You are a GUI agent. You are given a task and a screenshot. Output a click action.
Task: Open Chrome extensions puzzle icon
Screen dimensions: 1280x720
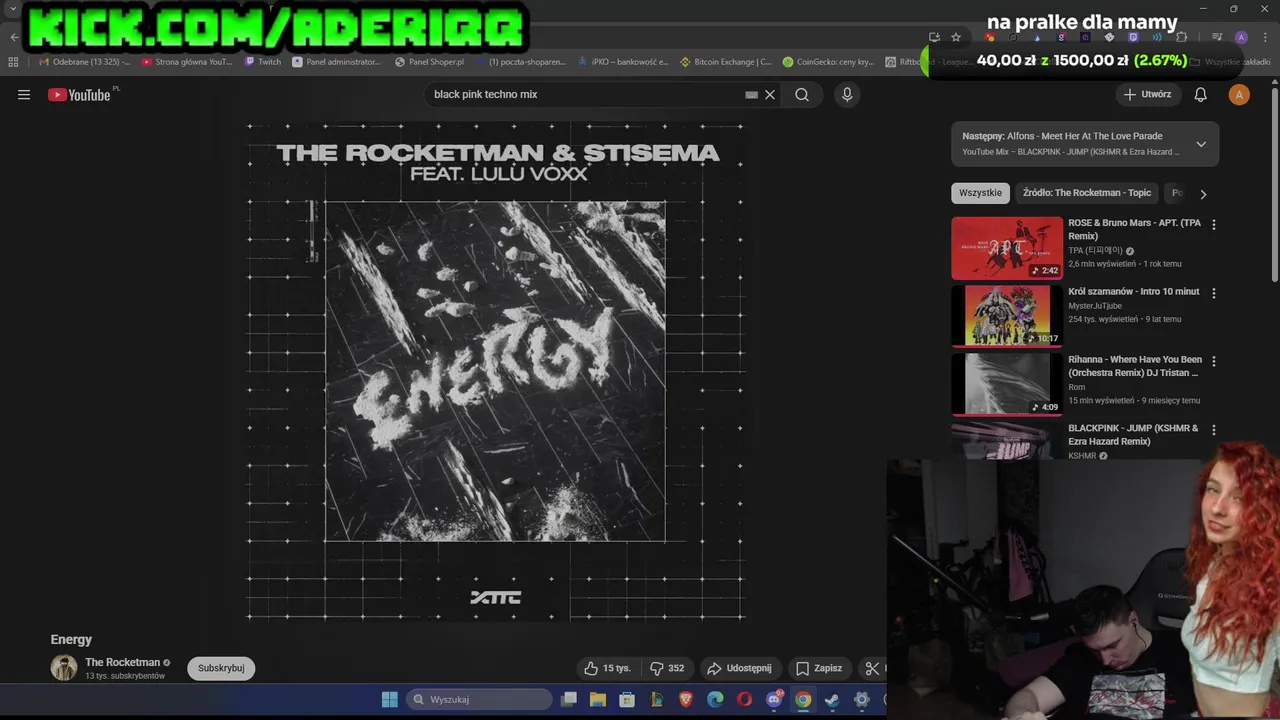pos(1181,37)
